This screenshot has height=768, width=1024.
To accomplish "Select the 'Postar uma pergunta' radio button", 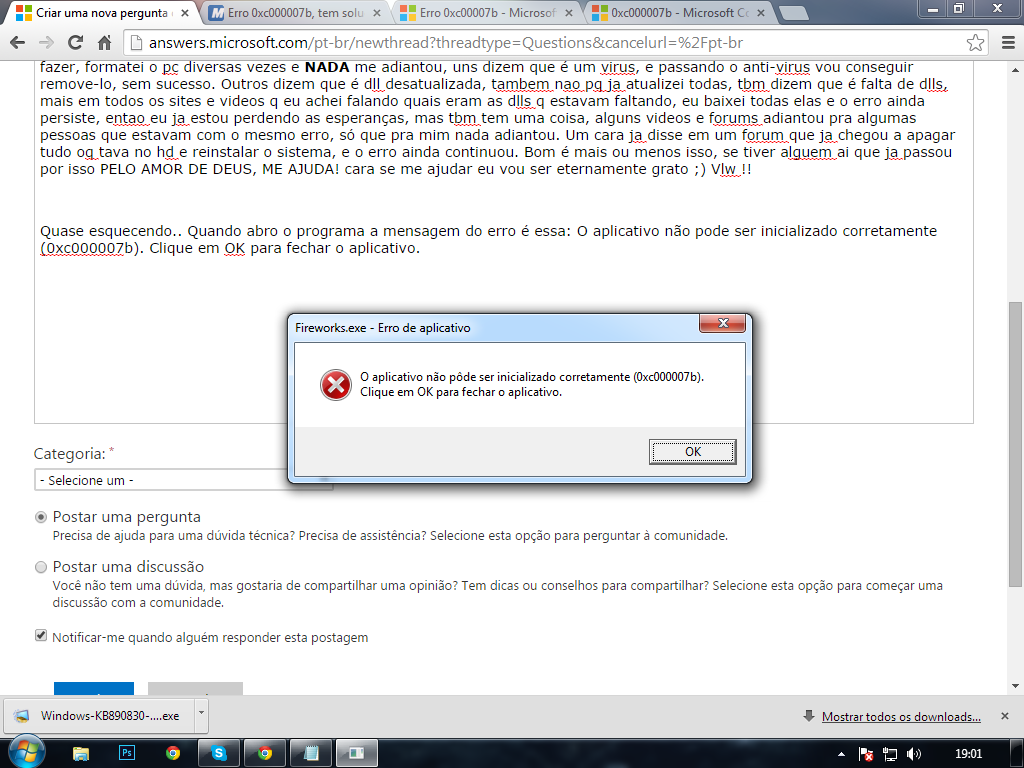I will (x=41, y=517).
